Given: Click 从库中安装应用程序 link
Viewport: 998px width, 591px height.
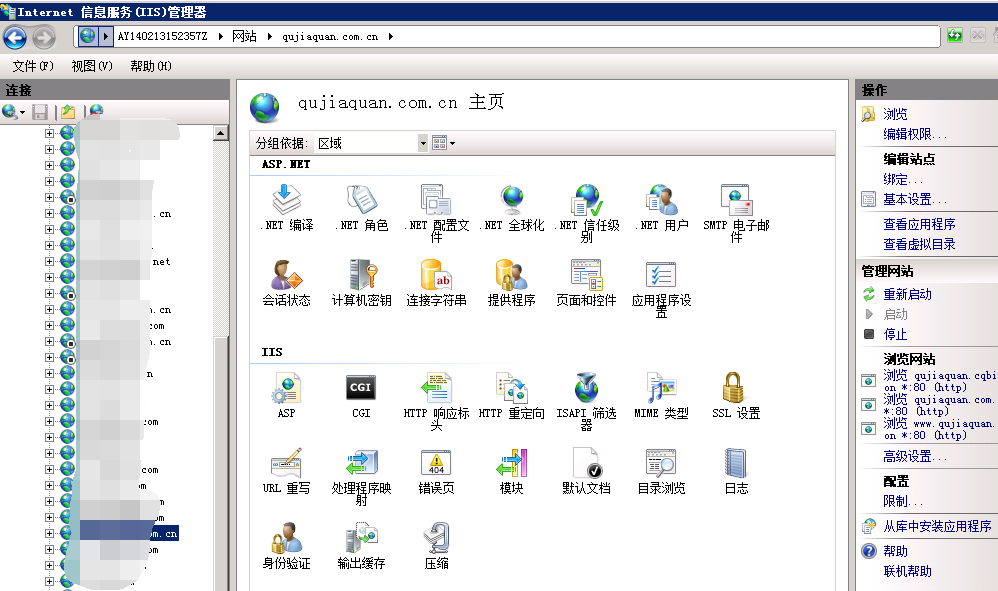Looking at the screenshot, I should click(x=937, y=527).
